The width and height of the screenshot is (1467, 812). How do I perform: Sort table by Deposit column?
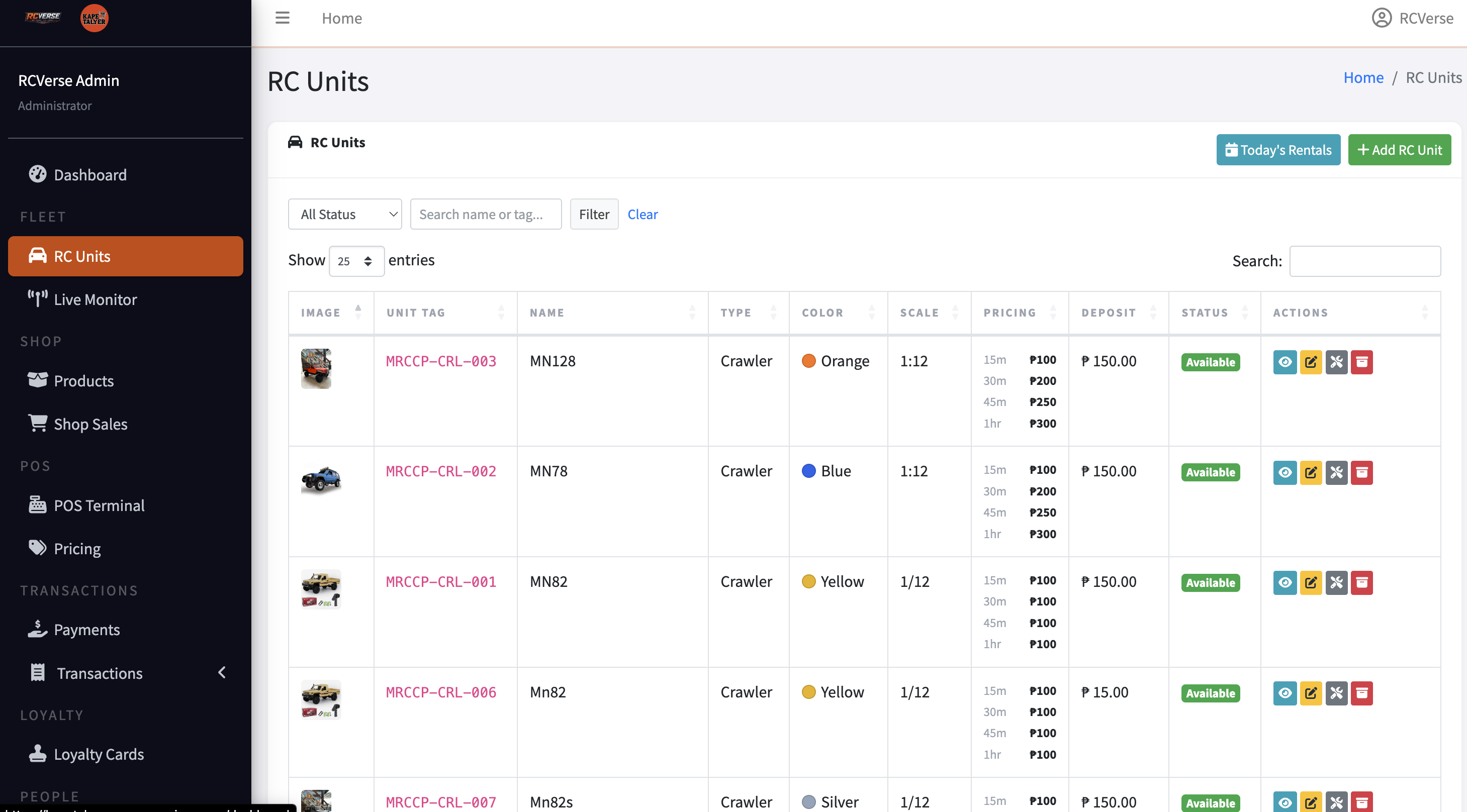pos(1119,313)
